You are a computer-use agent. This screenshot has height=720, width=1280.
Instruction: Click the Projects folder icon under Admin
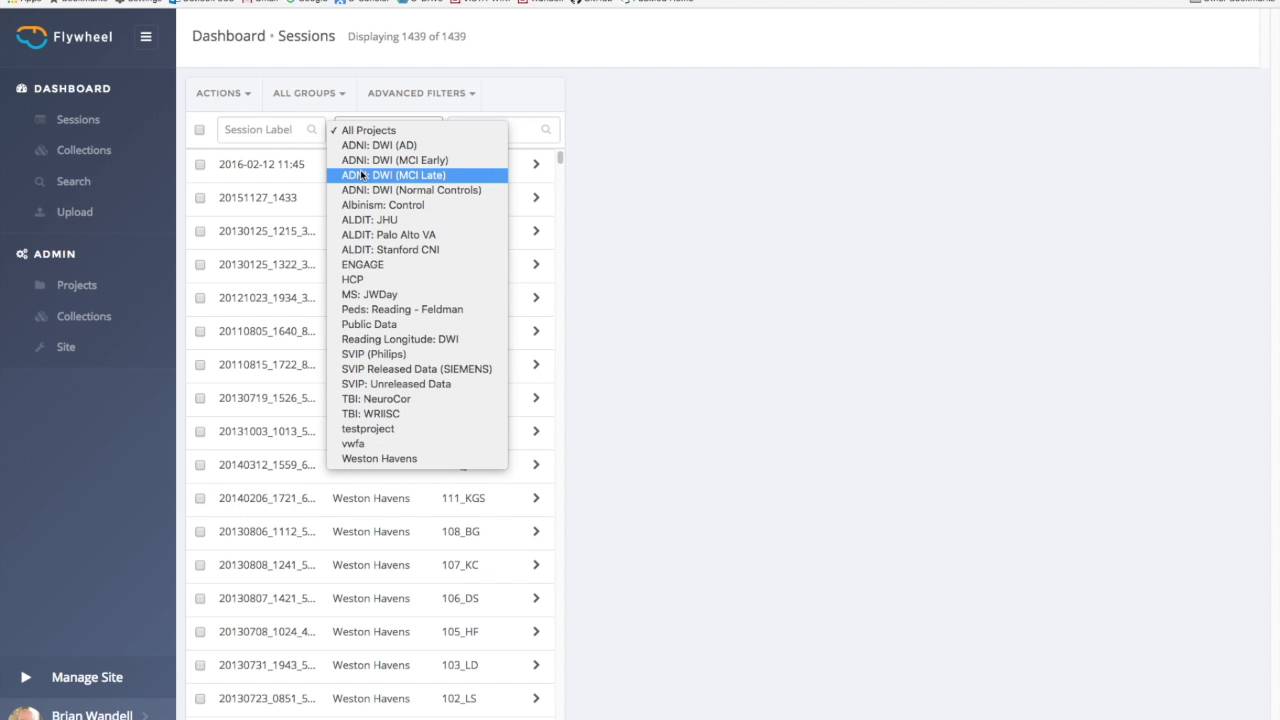(40, 285)
